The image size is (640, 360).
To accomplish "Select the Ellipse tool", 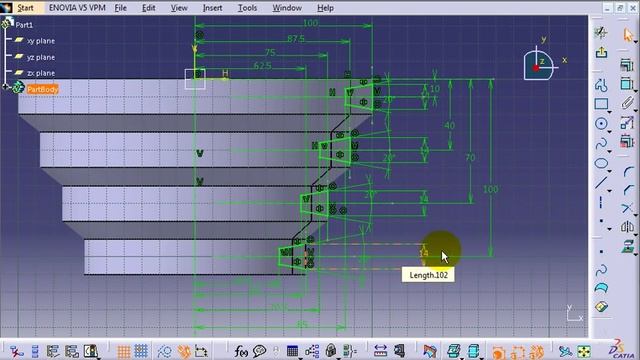I will (601, 164).
